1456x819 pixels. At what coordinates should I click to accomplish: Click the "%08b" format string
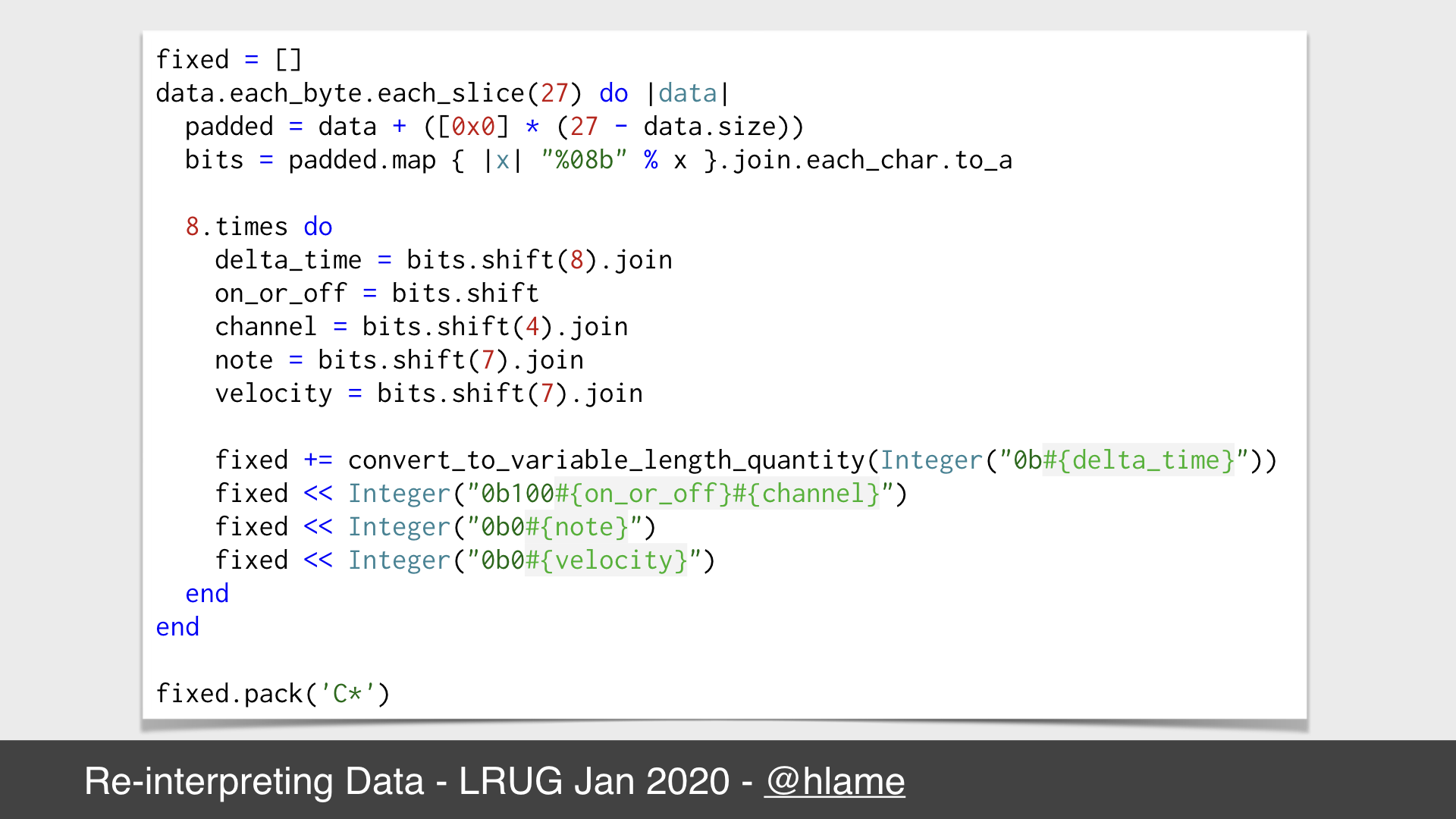(584, 160)
